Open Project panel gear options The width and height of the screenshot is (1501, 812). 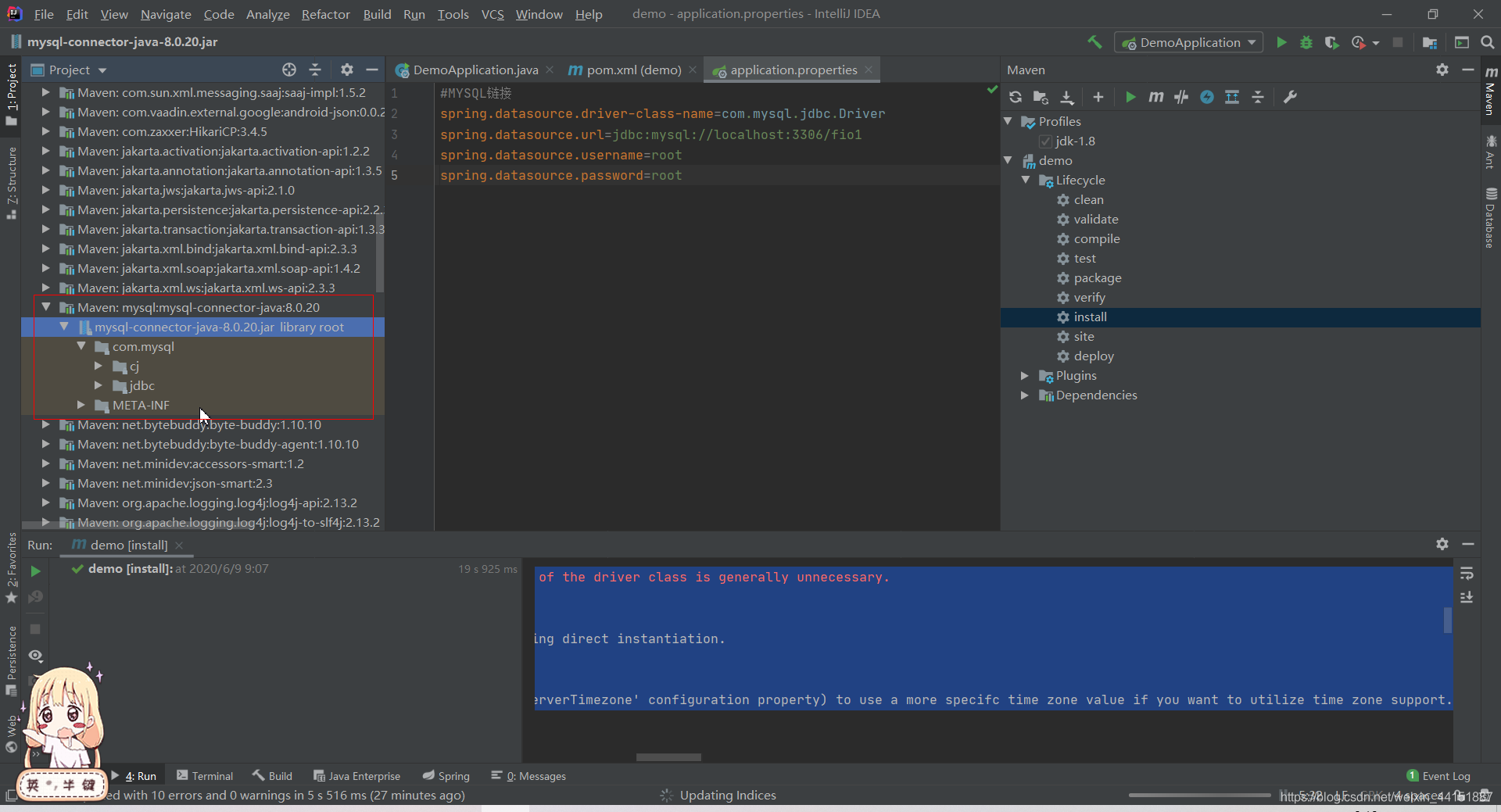347,70
